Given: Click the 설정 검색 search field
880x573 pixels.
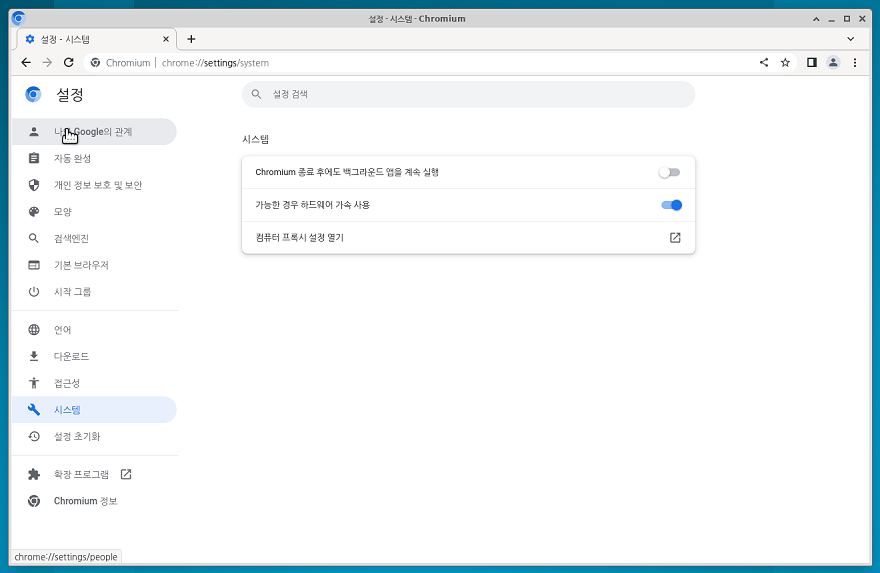Looking at the screenshot, I should click(x=468, y=94).
